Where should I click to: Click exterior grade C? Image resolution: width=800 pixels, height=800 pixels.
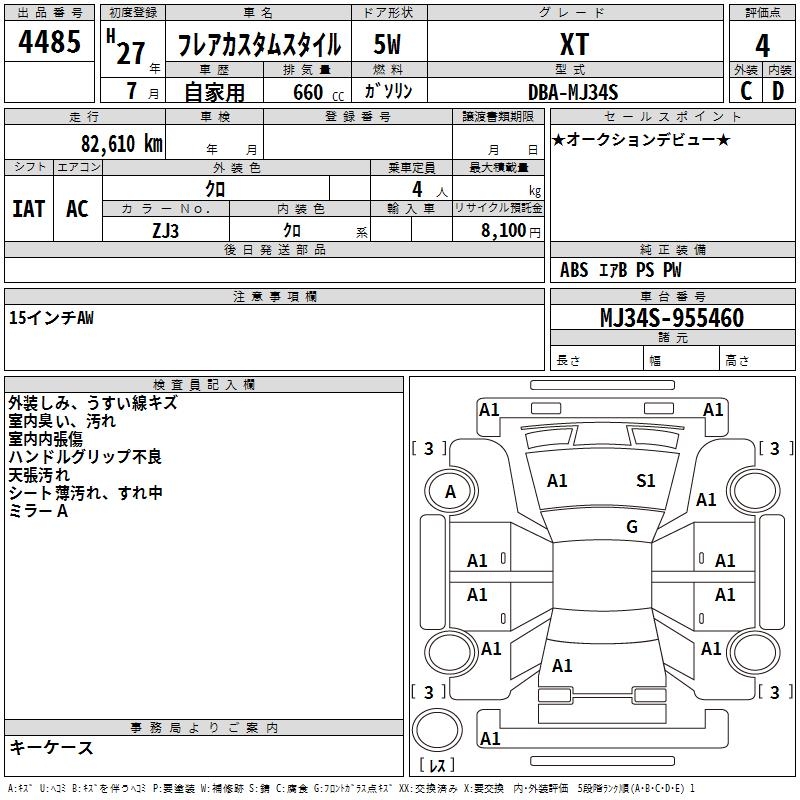pos(746,91)
